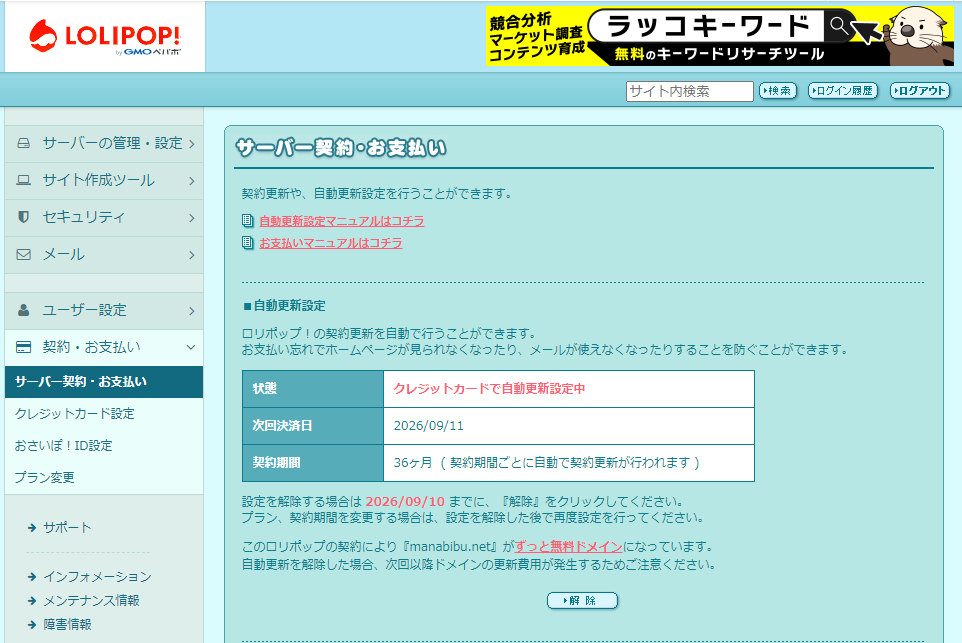Expand the サイト作成ツール menu arrow
This screenshot has height=643, width=962.
[191, 181]
